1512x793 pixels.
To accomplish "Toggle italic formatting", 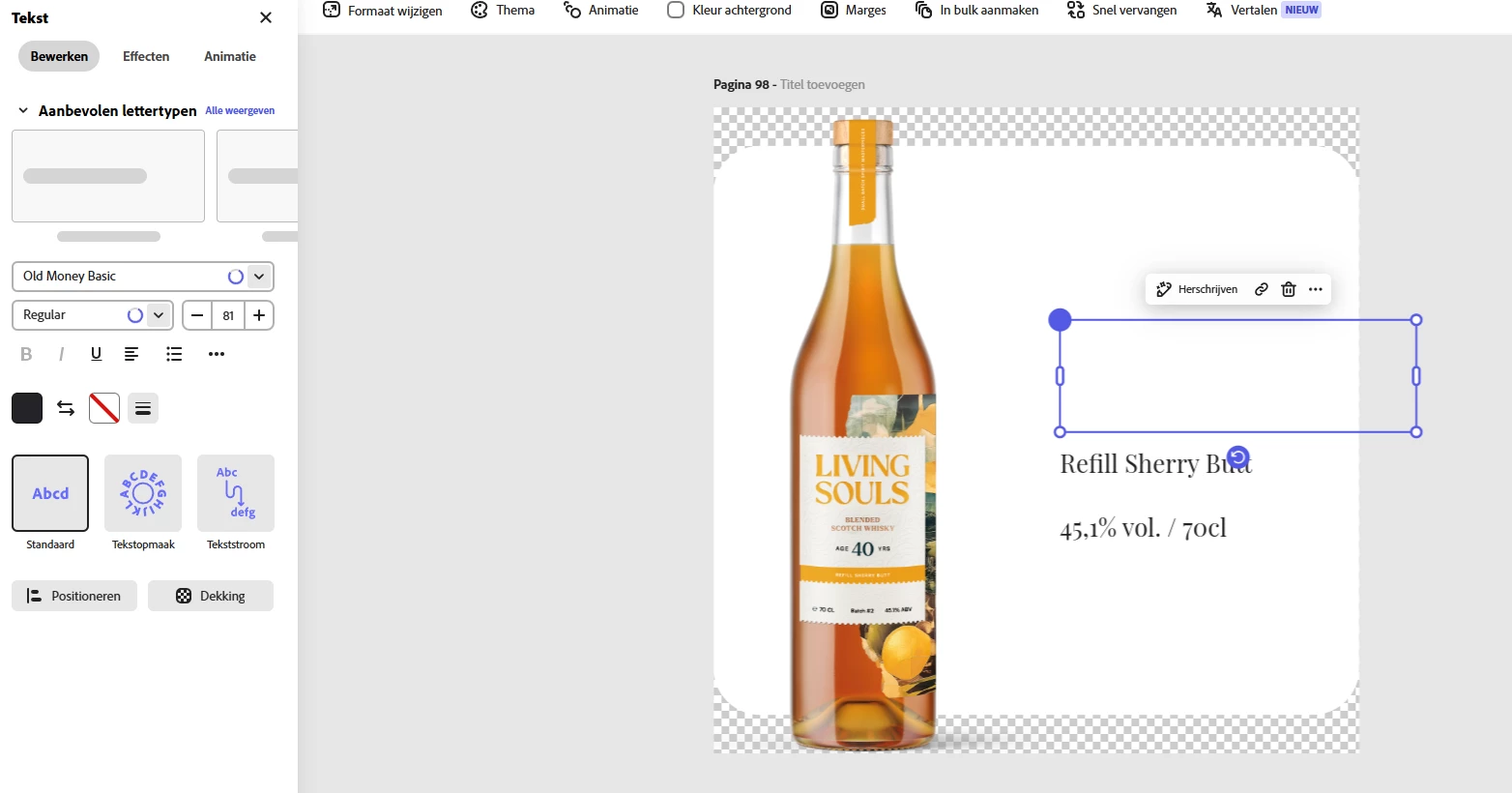I will click(x=61, y=354).
